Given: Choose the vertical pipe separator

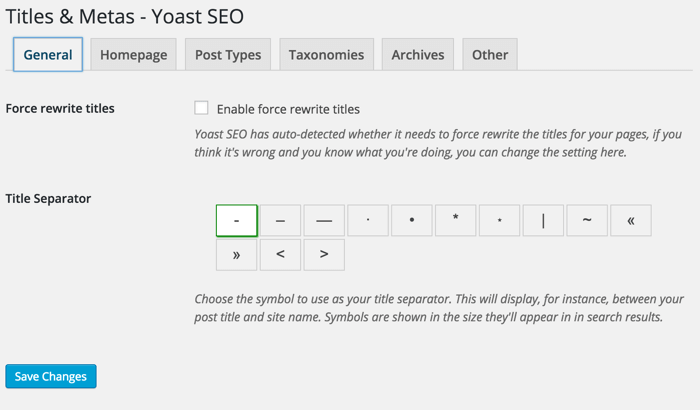Looking at the screenshot, I should [x=543, y=220].
